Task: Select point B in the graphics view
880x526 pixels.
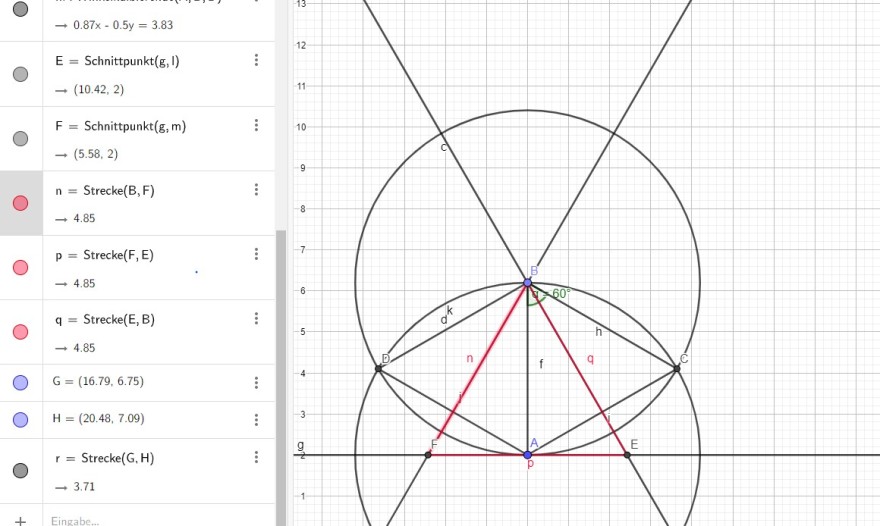Action: pyautogui.click(x=528, y=282)
